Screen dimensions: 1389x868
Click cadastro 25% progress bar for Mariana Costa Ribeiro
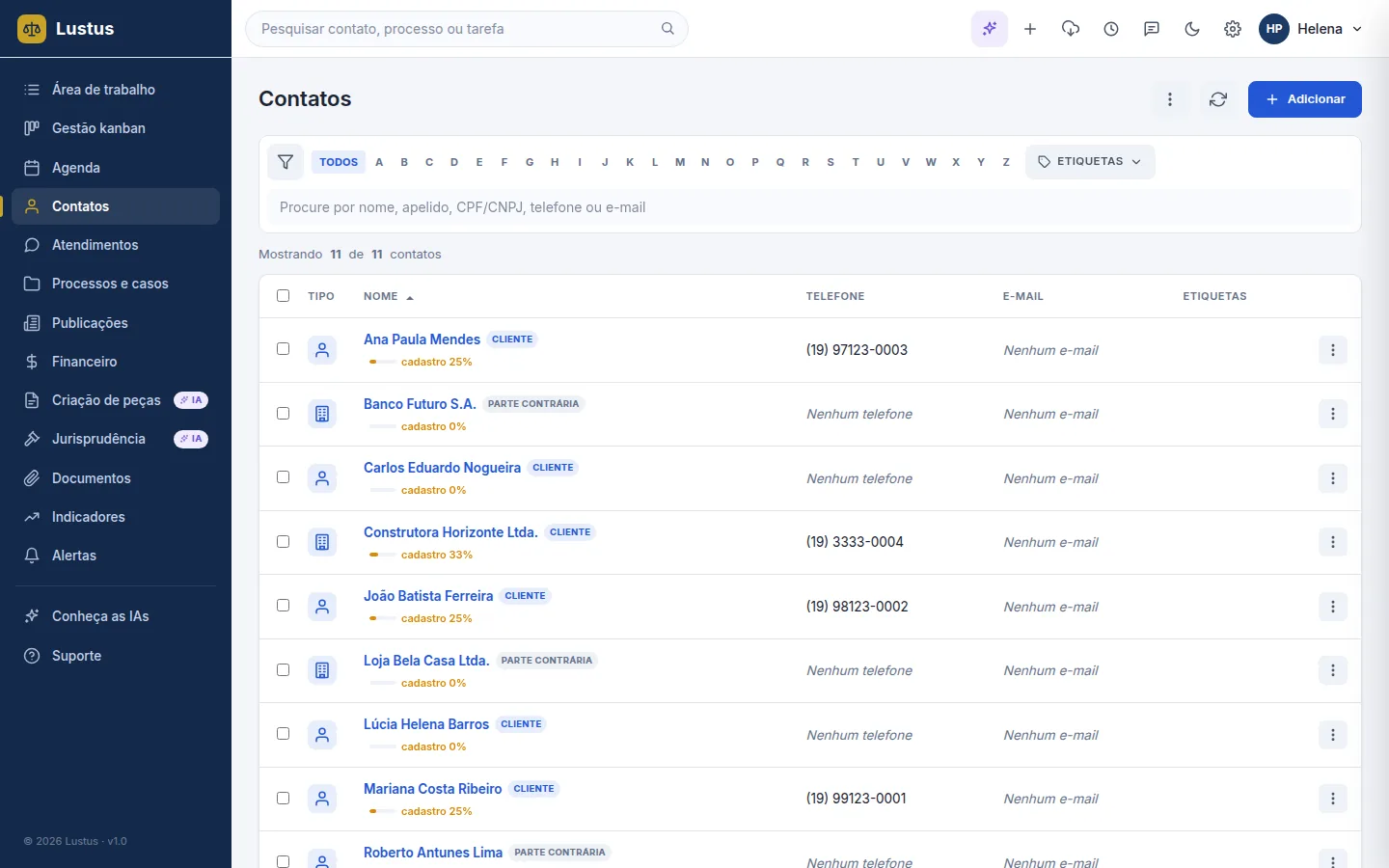382,811
